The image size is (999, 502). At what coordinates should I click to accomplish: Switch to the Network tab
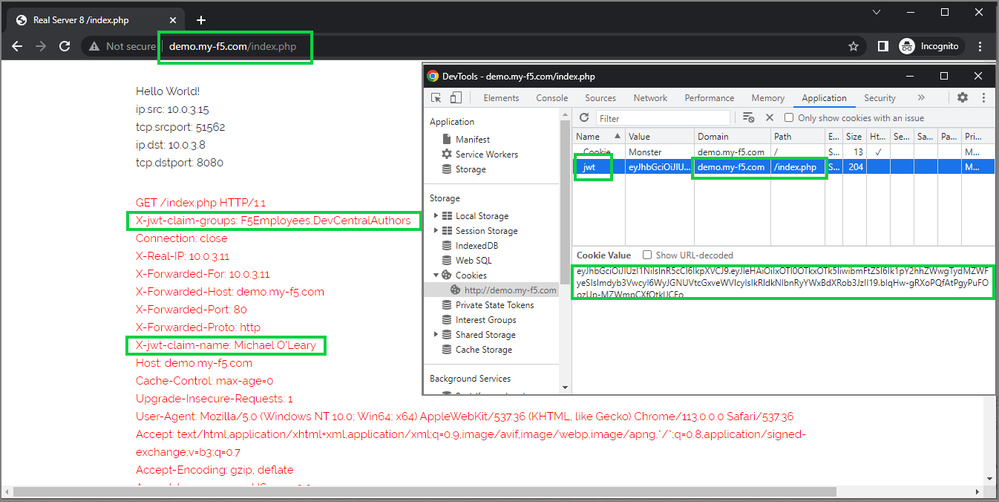pyautogui.click(x=650, y=98)
